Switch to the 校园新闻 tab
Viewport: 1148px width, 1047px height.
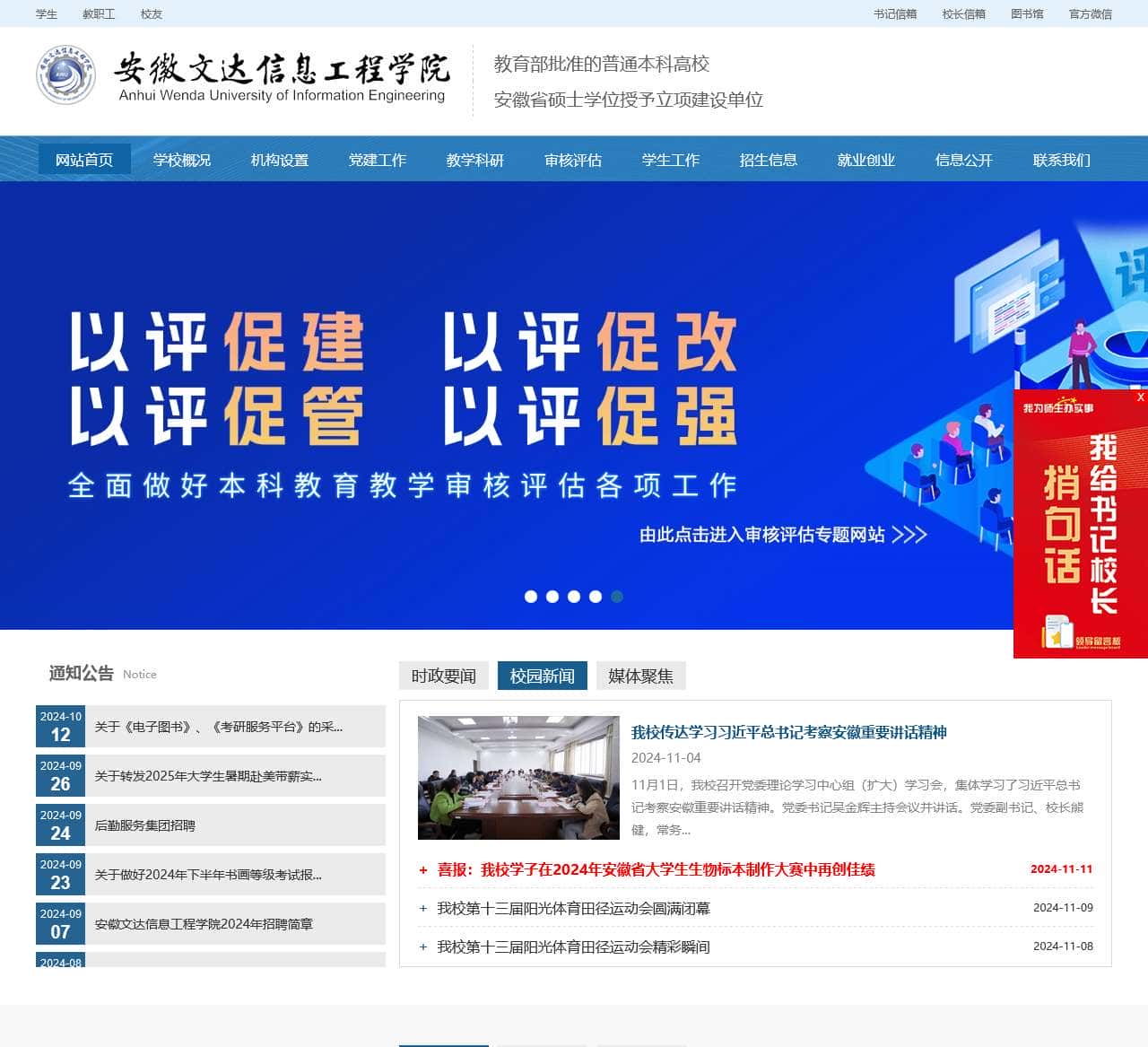pyautogui.click(x=543, y=676)
